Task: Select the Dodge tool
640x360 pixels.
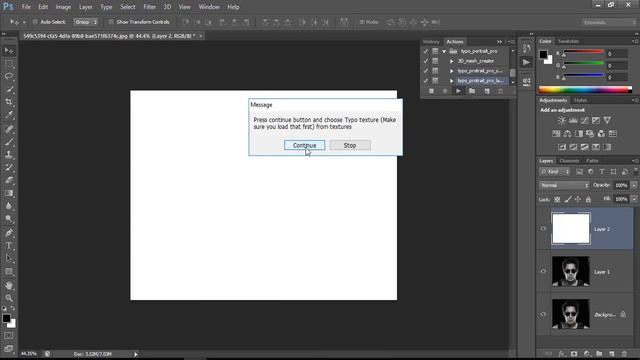Action: pos(9,219)
